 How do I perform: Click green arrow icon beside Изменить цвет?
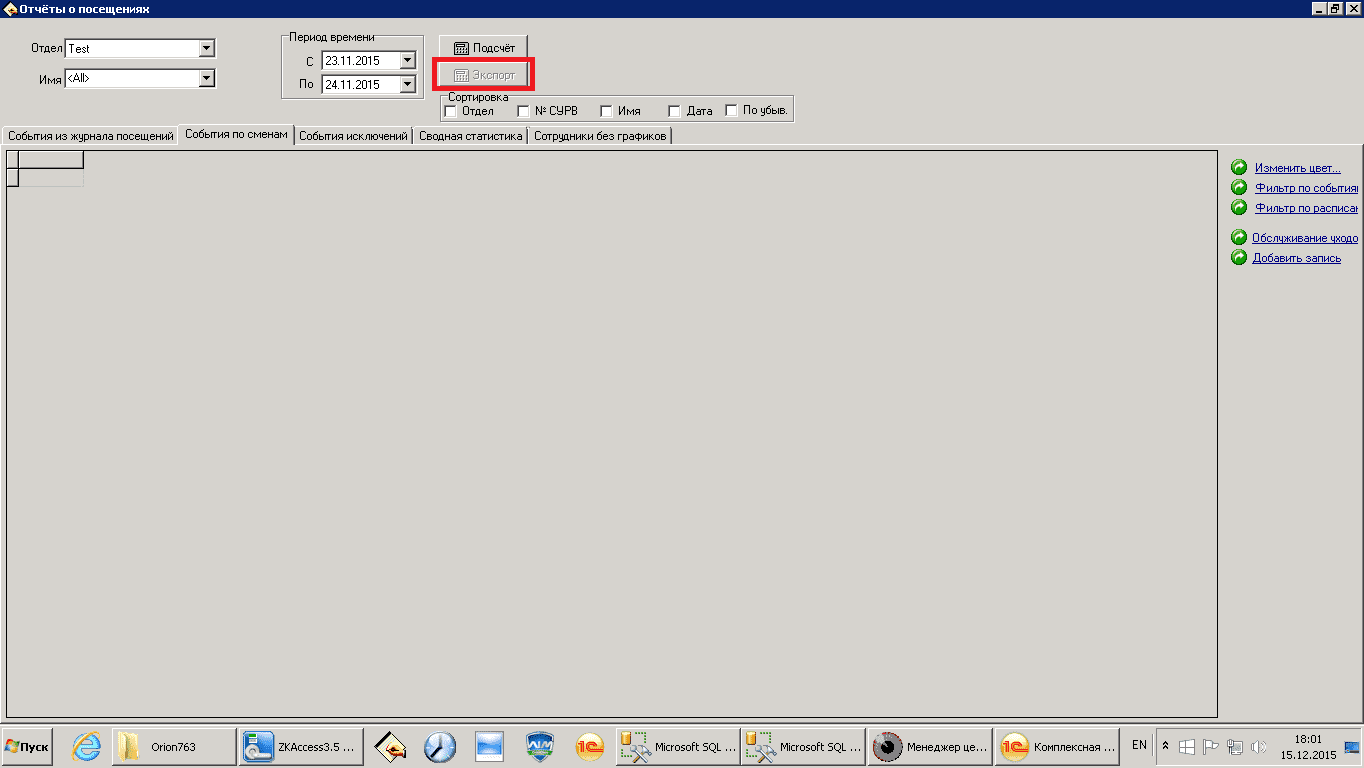point(1239,168)
